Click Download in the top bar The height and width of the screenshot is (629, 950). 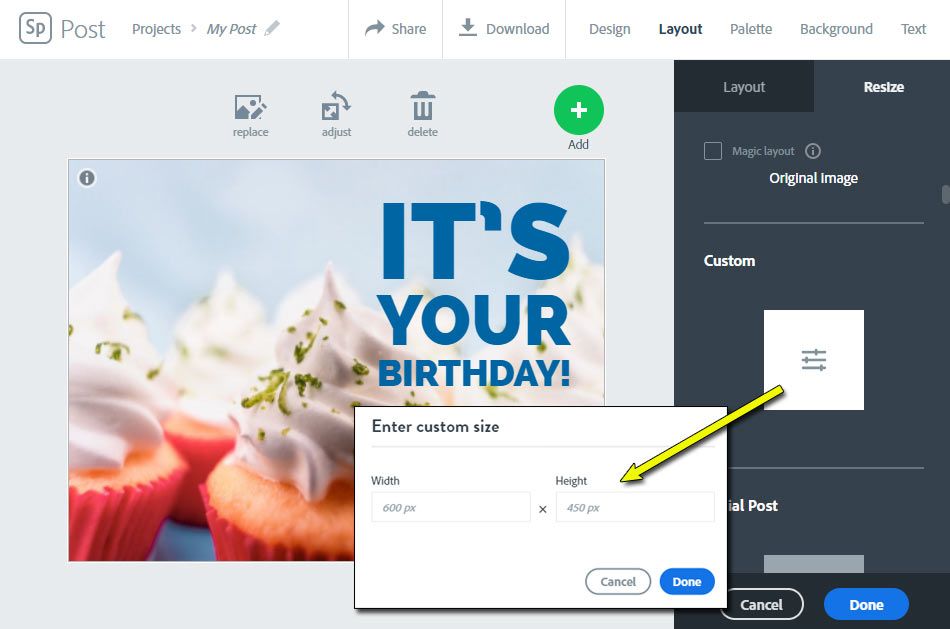[504, 28]
